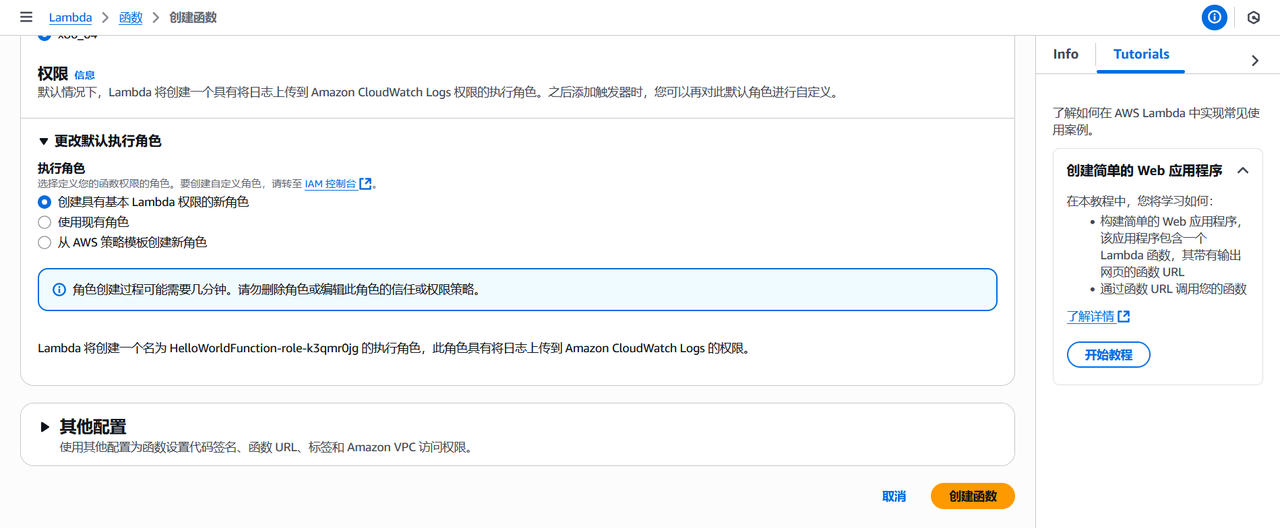Click the 取消 button
The width and height of the screenshot is (1280, 528).
(894, 496)
